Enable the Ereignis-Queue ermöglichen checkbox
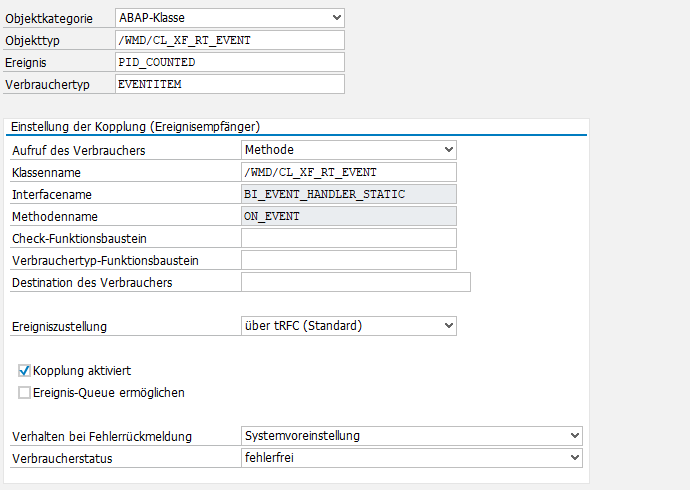 click(24, 392)
